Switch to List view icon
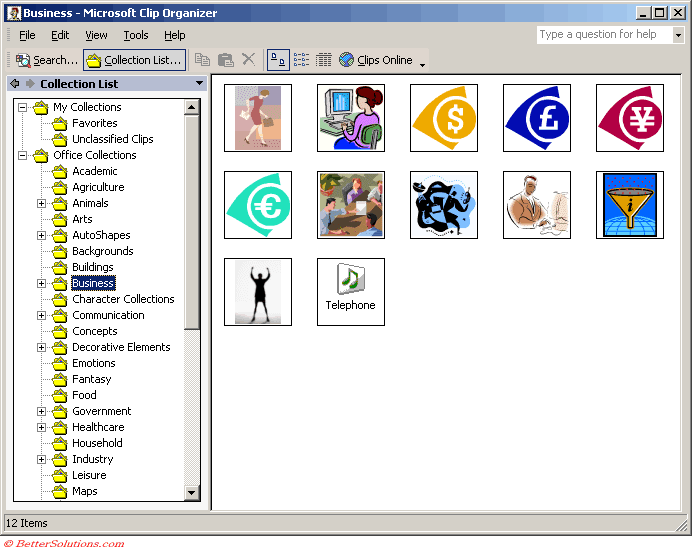This screenshot has width=692, height=551. 301,60
